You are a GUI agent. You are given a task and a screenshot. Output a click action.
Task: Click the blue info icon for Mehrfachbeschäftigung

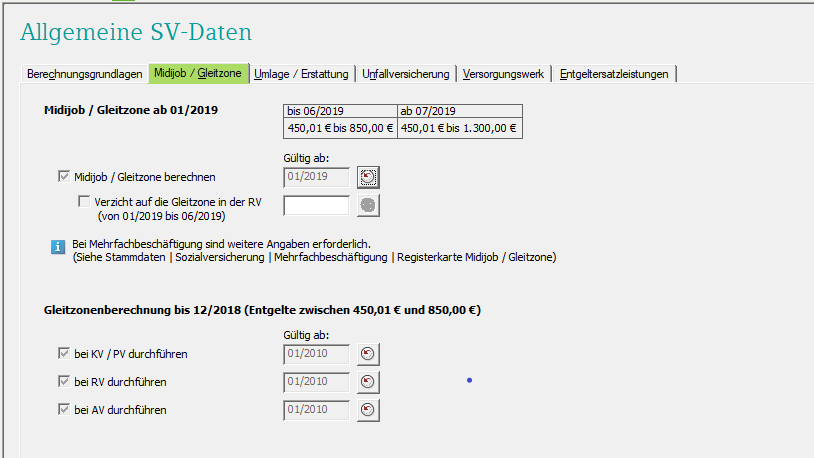click(60, 244)
